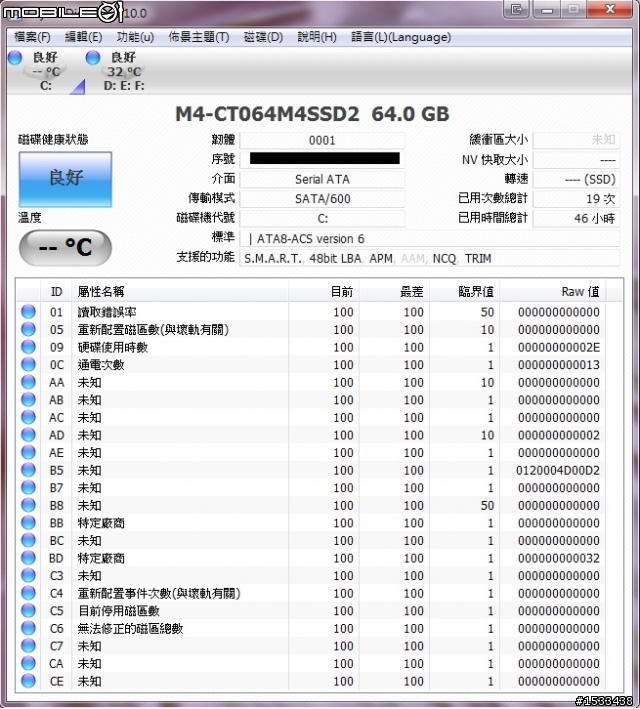
Task: Click status orb for attribute 09
Action: (28, 347)
